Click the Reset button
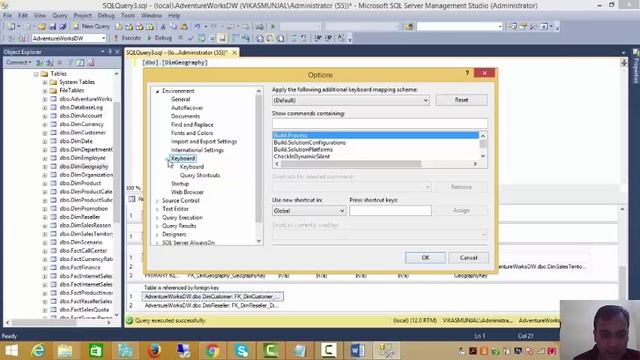Viewport: 640px width, 360px height. click(462, 100)
